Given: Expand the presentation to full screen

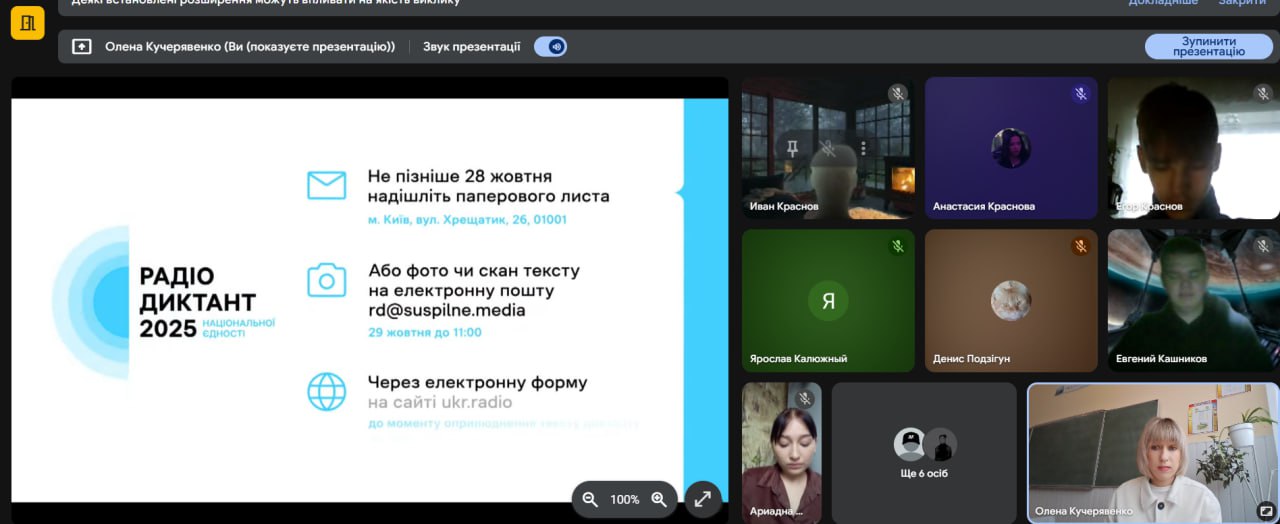Looking at the screenshot, I should 703,499.
